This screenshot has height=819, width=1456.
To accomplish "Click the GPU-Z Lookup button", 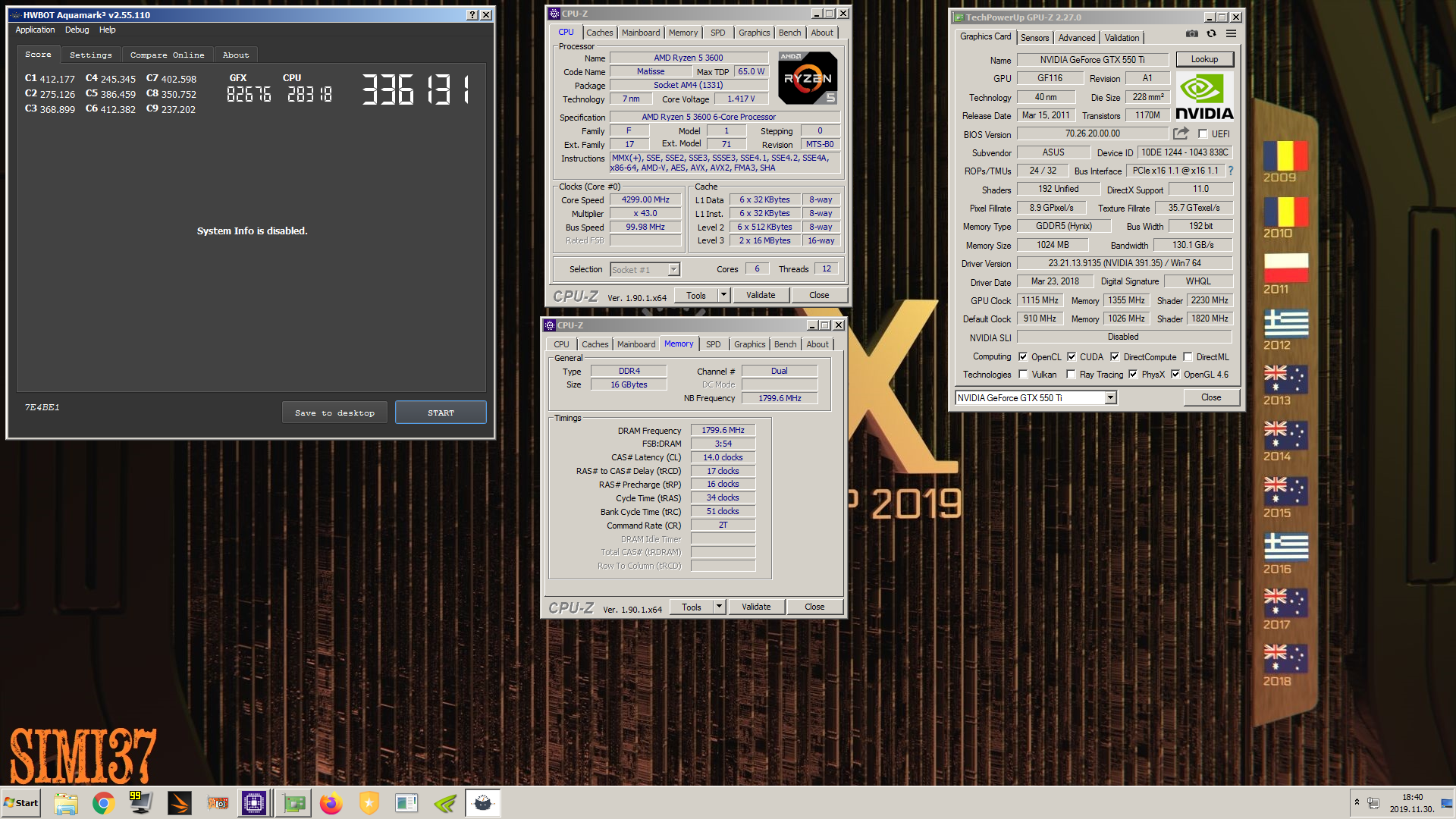I will point(1204,59).
